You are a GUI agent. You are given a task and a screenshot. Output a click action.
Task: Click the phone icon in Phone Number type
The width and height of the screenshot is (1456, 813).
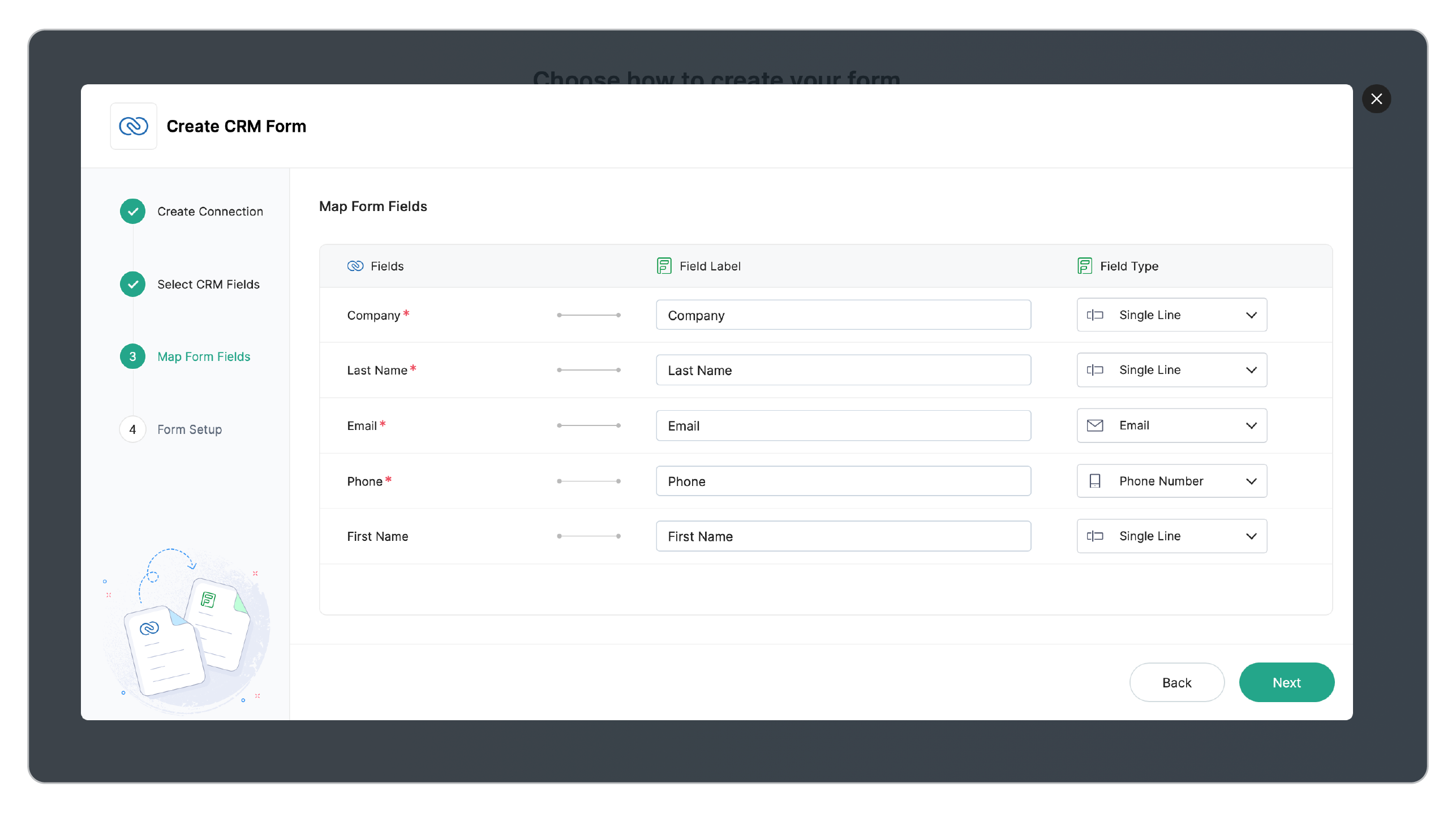point(1094,481)
